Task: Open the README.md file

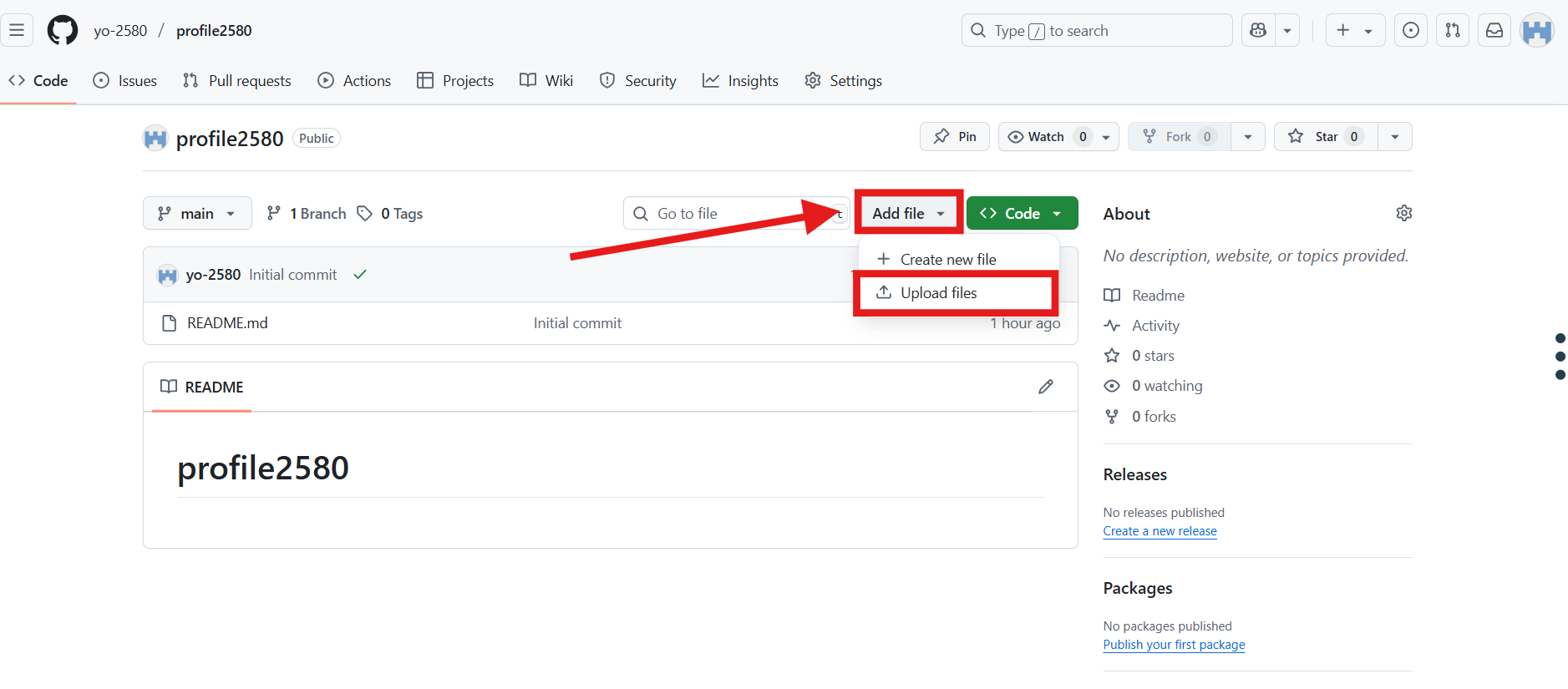Action: [x=227, y=323]
